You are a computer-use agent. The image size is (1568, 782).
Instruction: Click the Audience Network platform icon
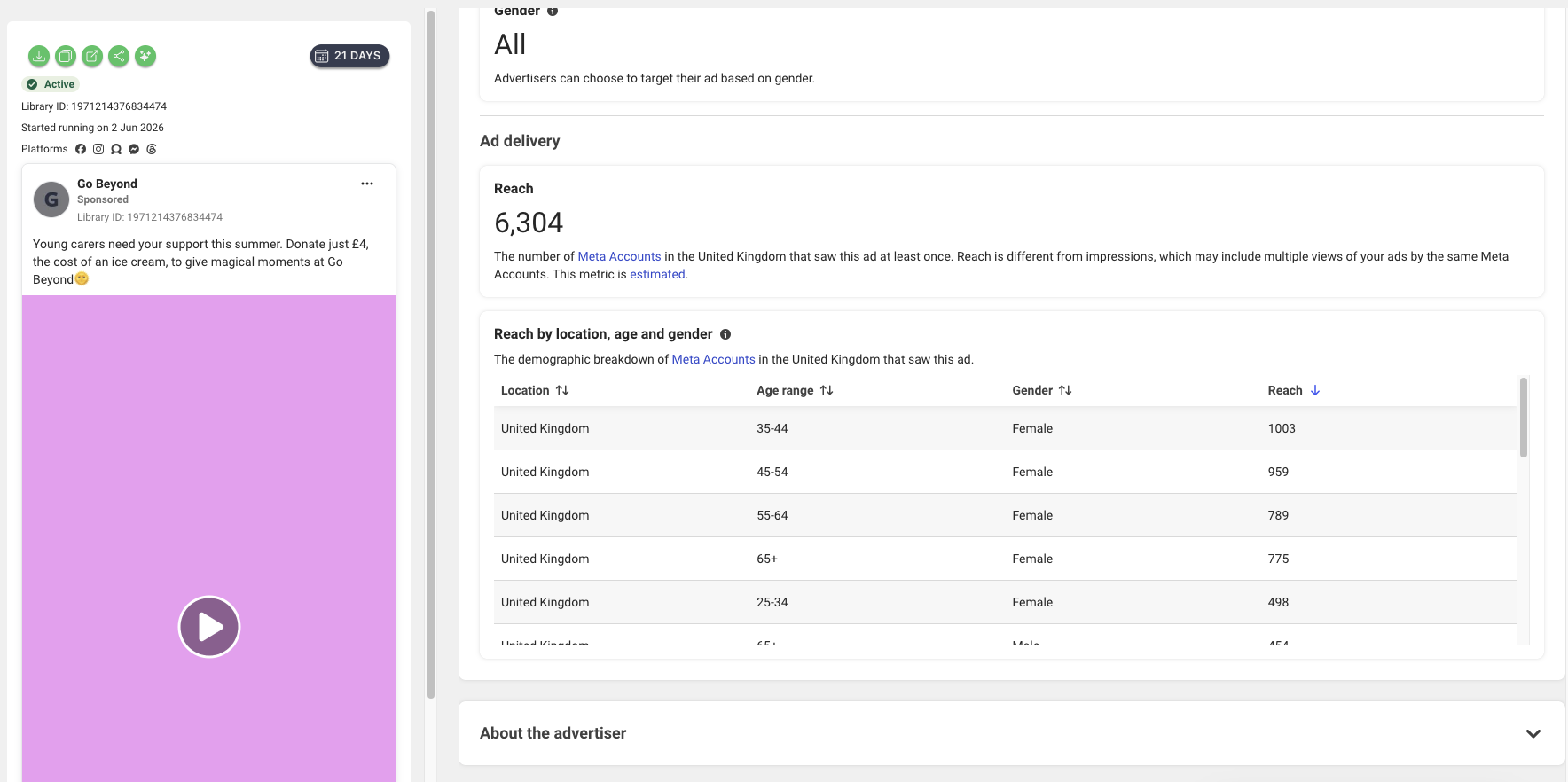tap(116, 149)
